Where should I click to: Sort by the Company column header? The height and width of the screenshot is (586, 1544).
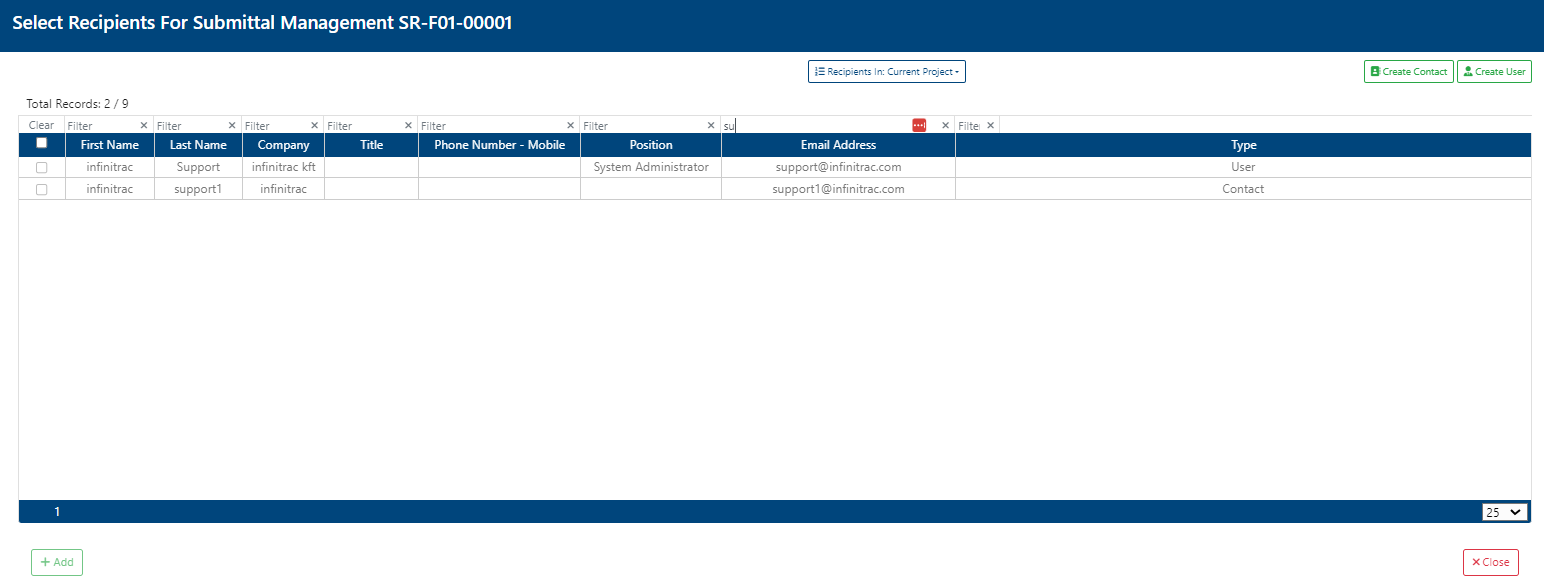284,145
